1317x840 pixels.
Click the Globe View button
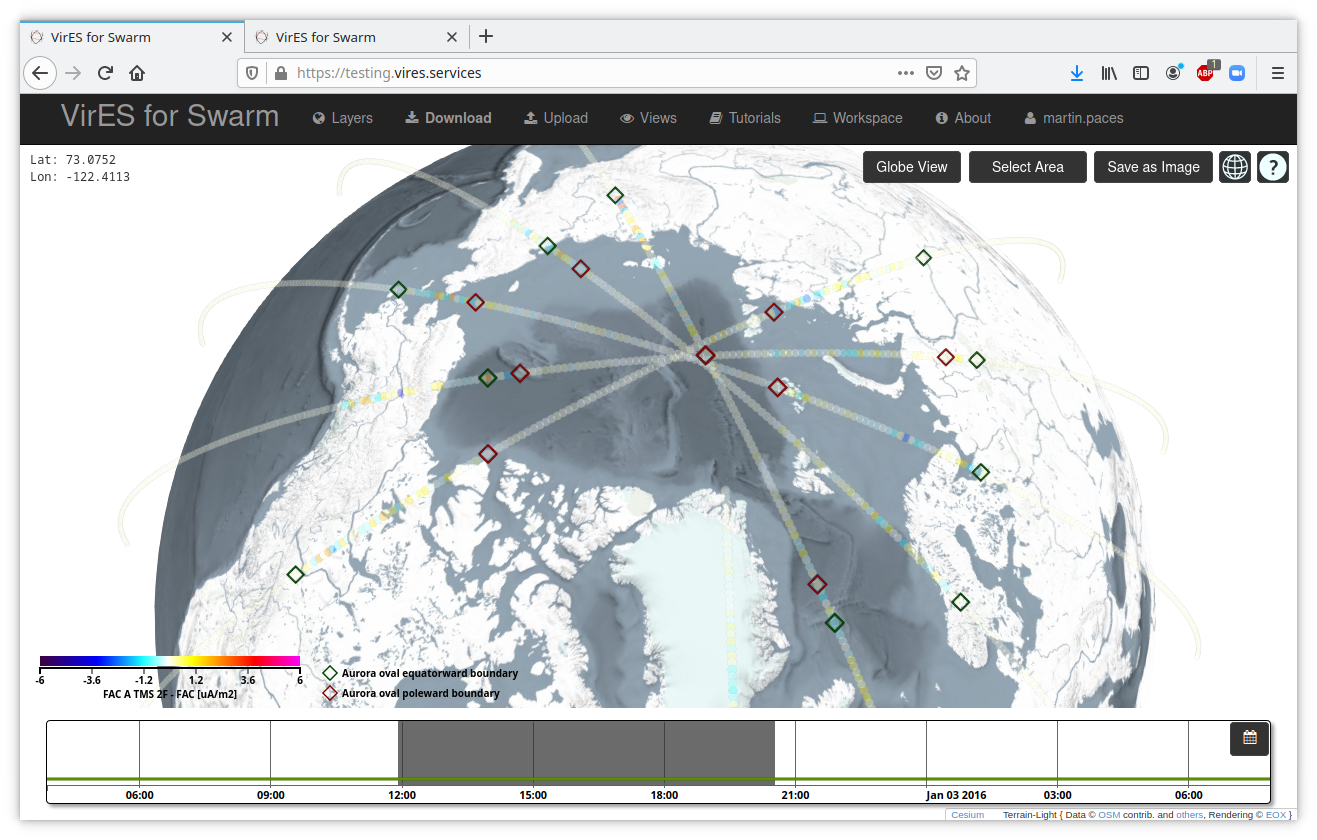911,167
